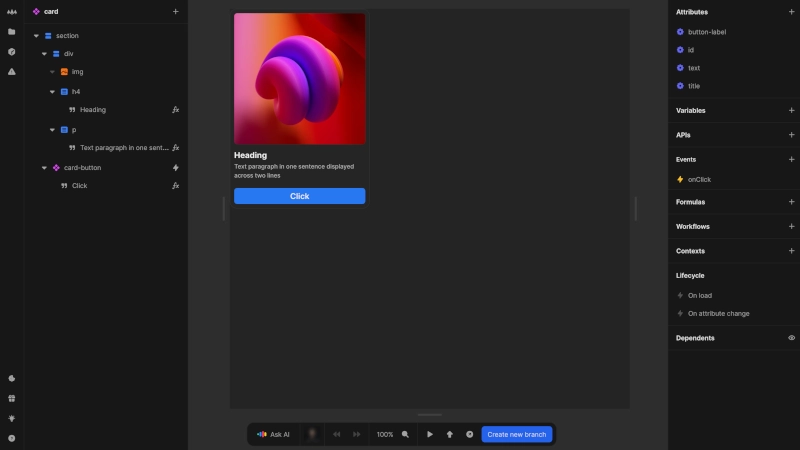This screenshot has width=800, height=450.
Task: Click the play preview button
Action: tap(430, 434)
